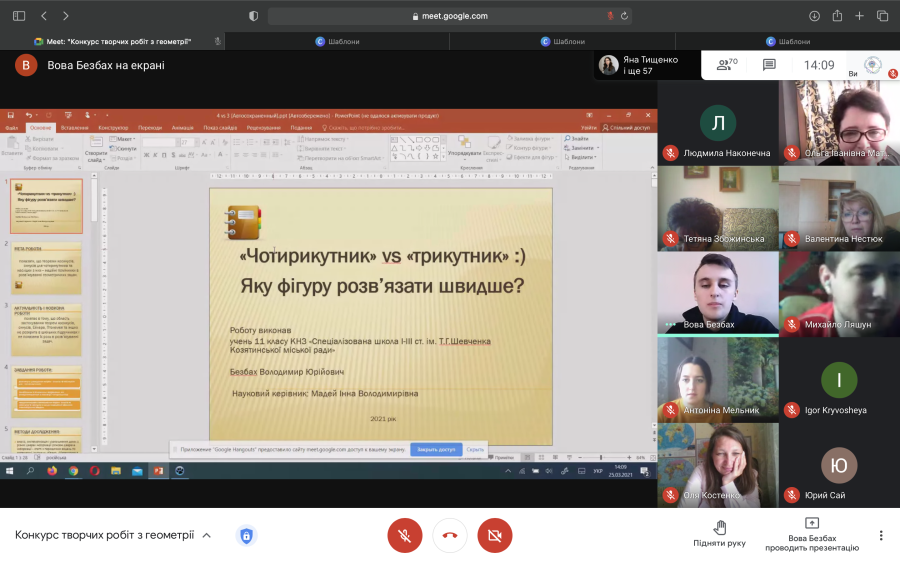The image size is (900, 563).
Task: Click Формат за зразком format painter
Action: (52, 158)
